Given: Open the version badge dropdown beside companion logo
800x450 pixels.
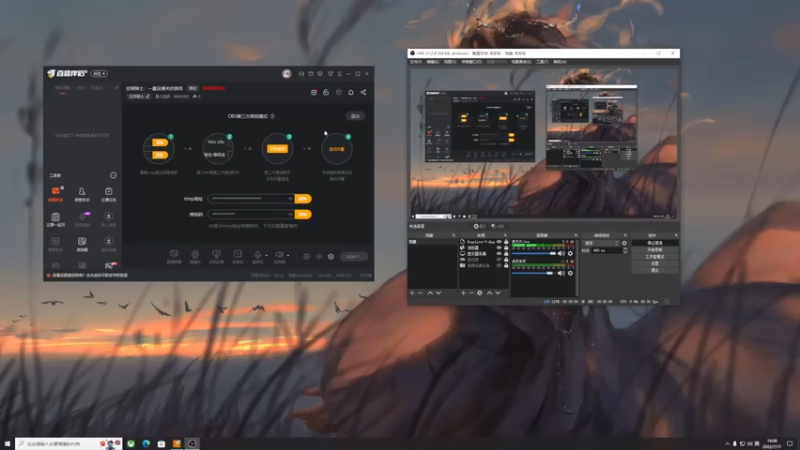Looking at the screenshot, I should coord(99,74).
